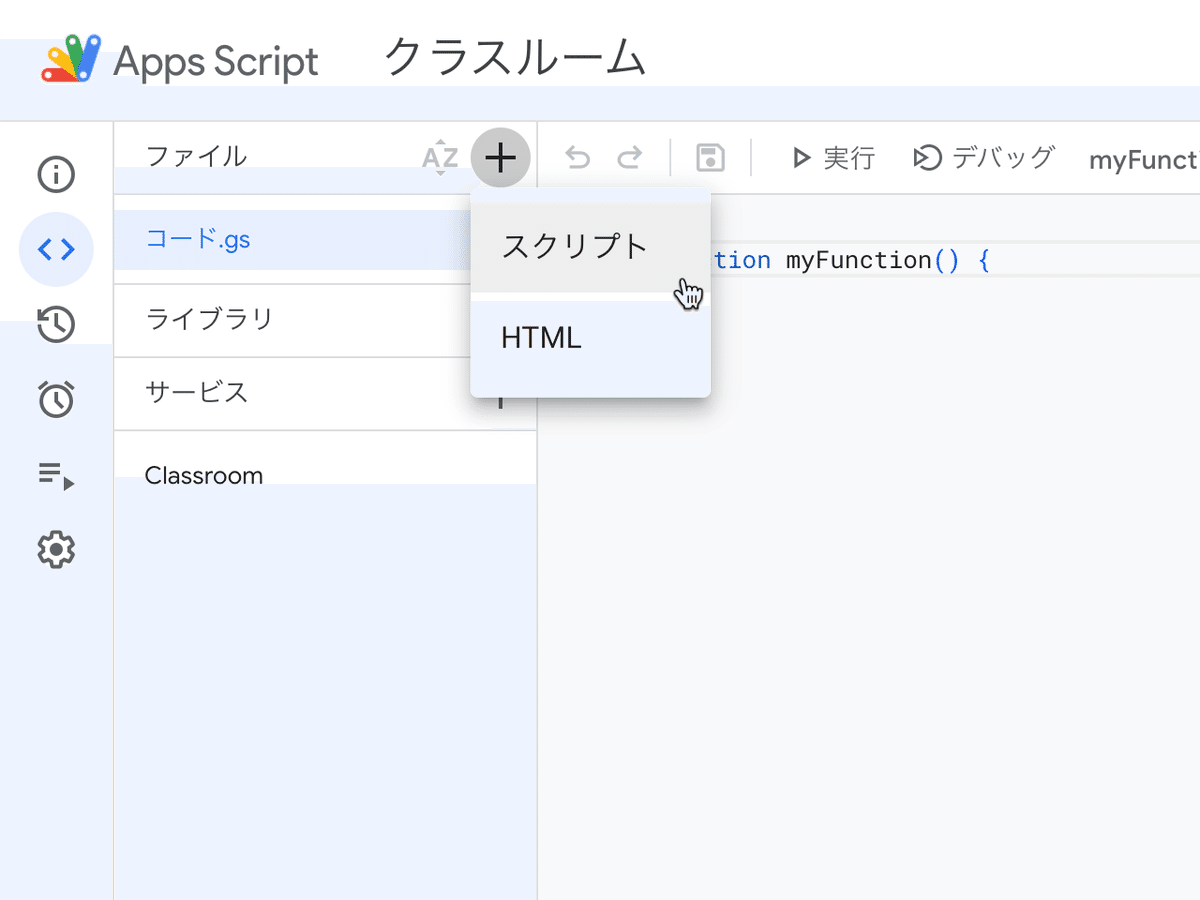Save project with the floppy disk icon
Image resolution: width=1200 pixels, height=900 pixels.
click(710, 158)
